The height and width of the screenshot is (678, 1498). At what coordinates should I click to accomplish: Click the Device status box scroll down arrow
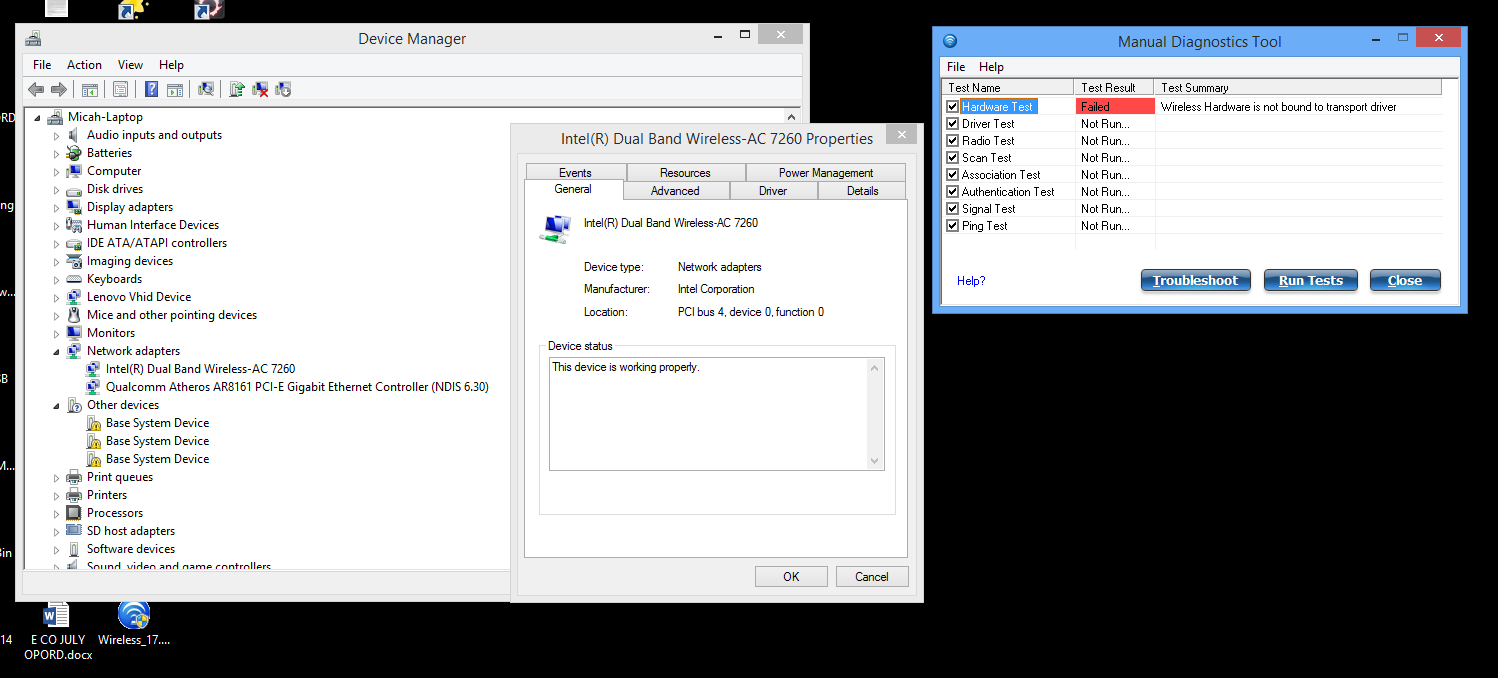pyautogui.click(x=876, y=461)
